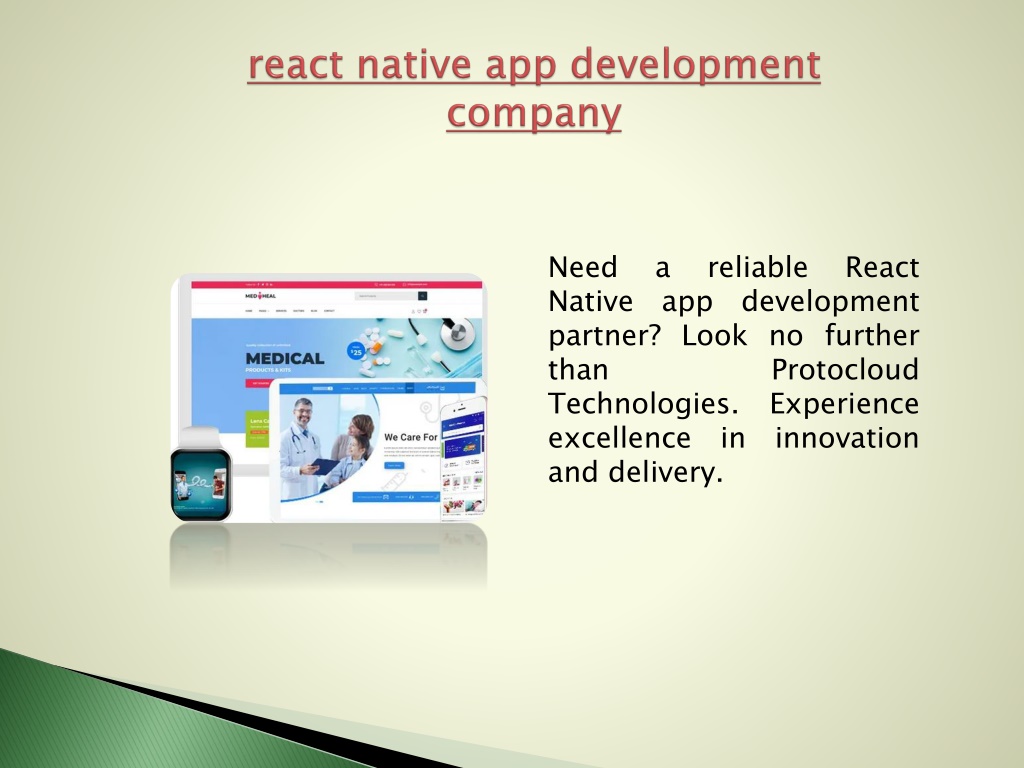This screenshot has height=768, width=1024.
Task: Click the "MEDICAL" banner heading in the mockup
Action: [285, 359]
